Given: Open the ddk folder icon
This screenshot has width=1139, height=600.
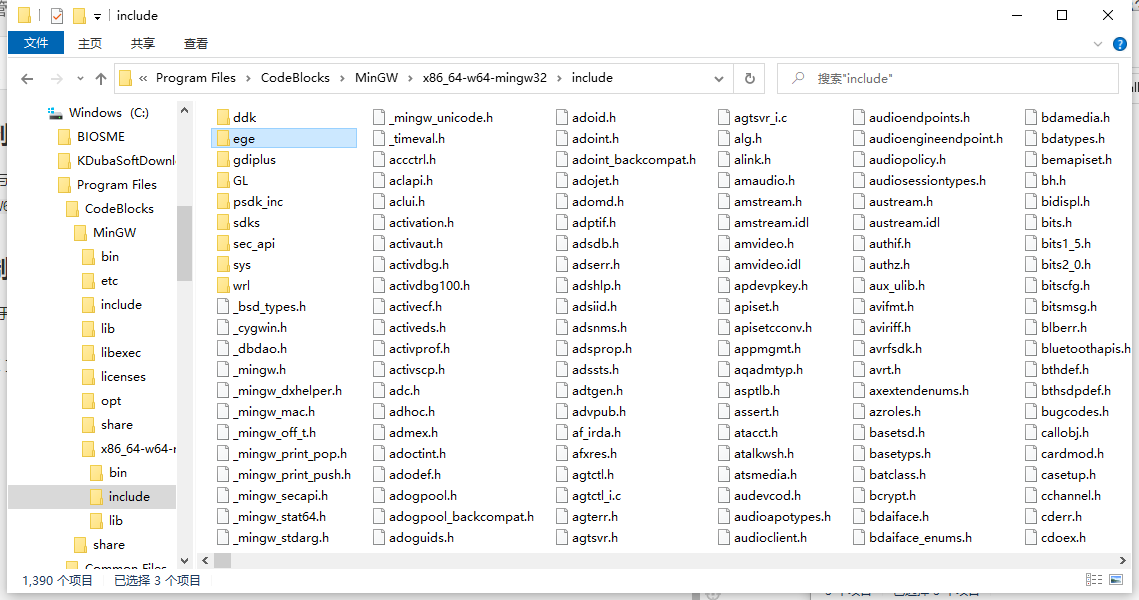Looking at the screenshot, I should pos(223,118).
